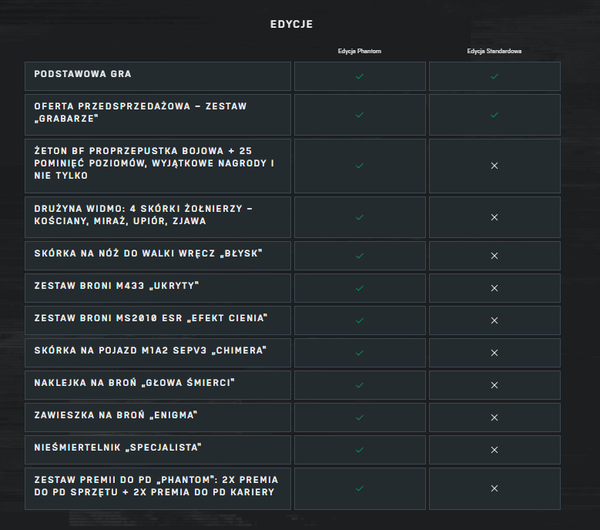Image resolution: width=600 pixels, height=530 pixels.
Task: Click Phantom checkmark for M1A2 SEPV3 „Chimera”
Action: 359,353
